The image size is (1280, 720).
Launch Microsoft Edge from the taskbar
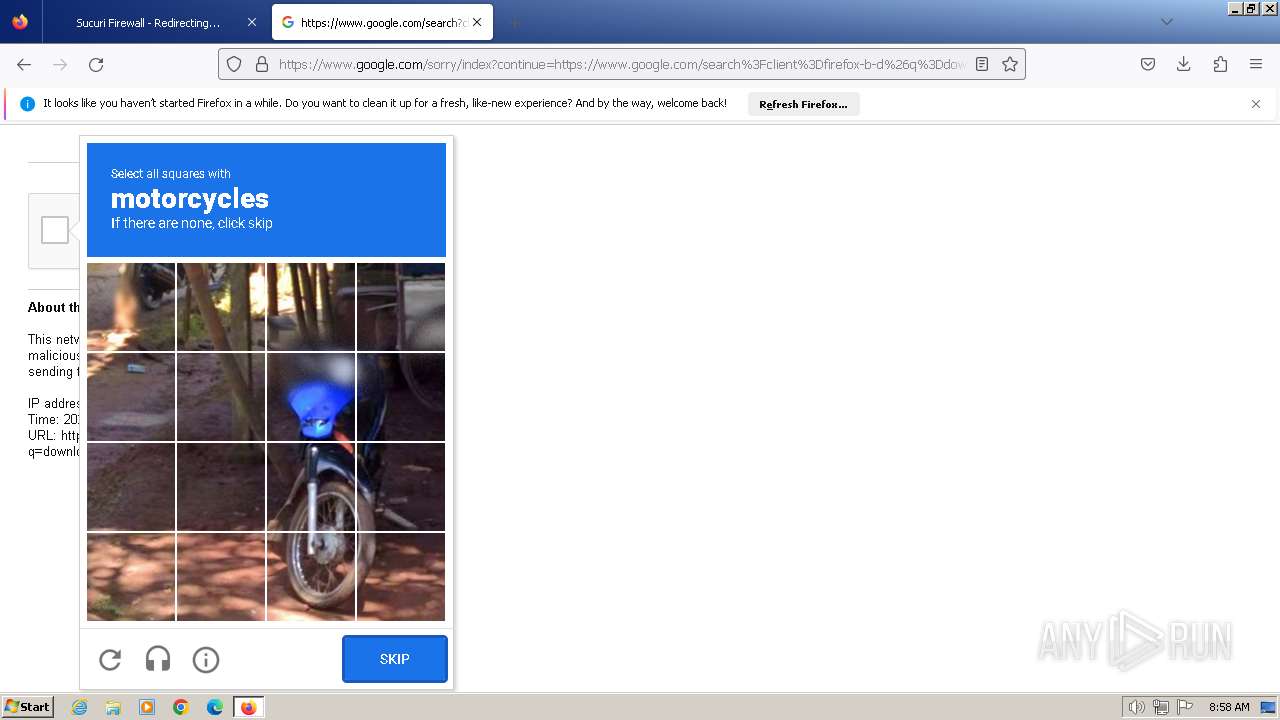[x=215, y=707]
